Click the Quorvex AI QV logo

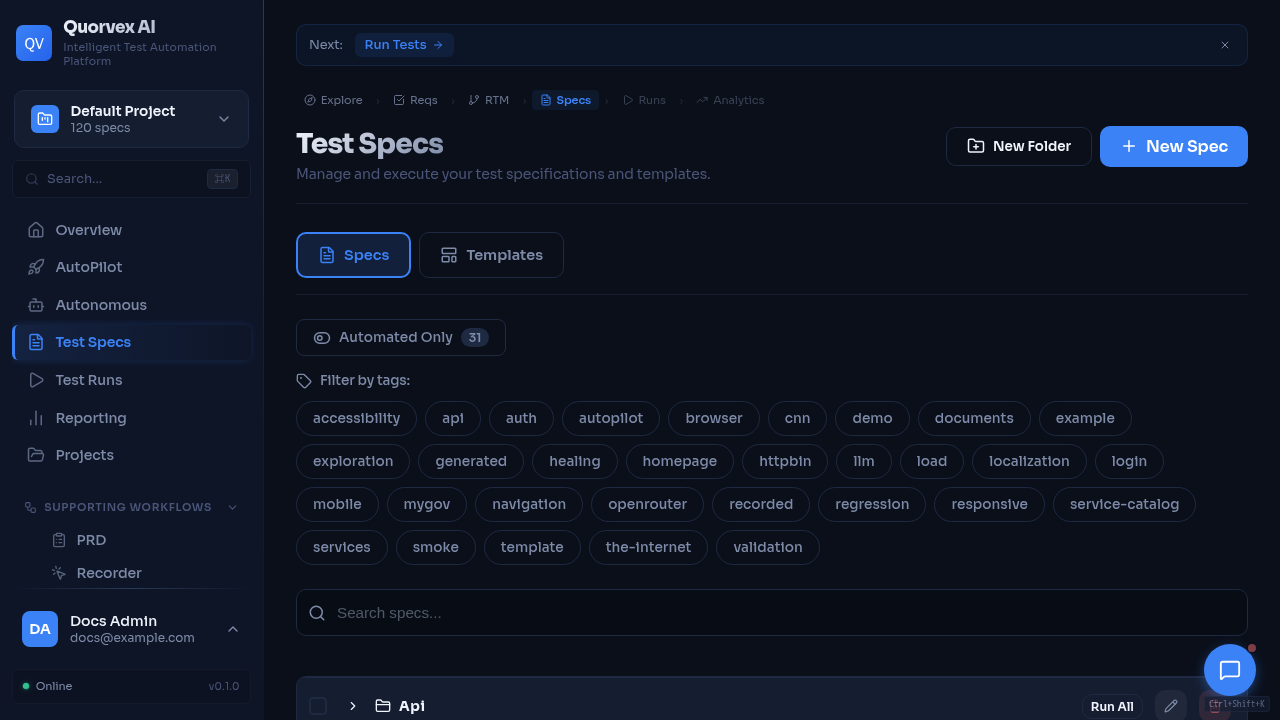tap(34, 43)
